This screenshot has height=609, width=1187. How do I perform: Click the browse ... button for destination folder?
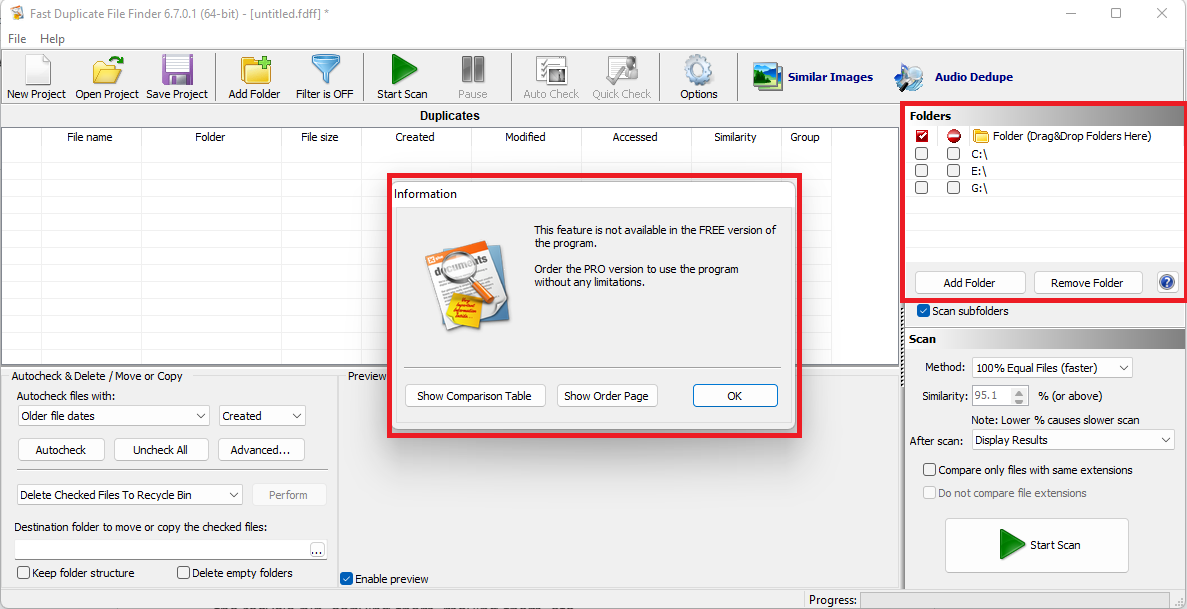click(x=317, y=549)
